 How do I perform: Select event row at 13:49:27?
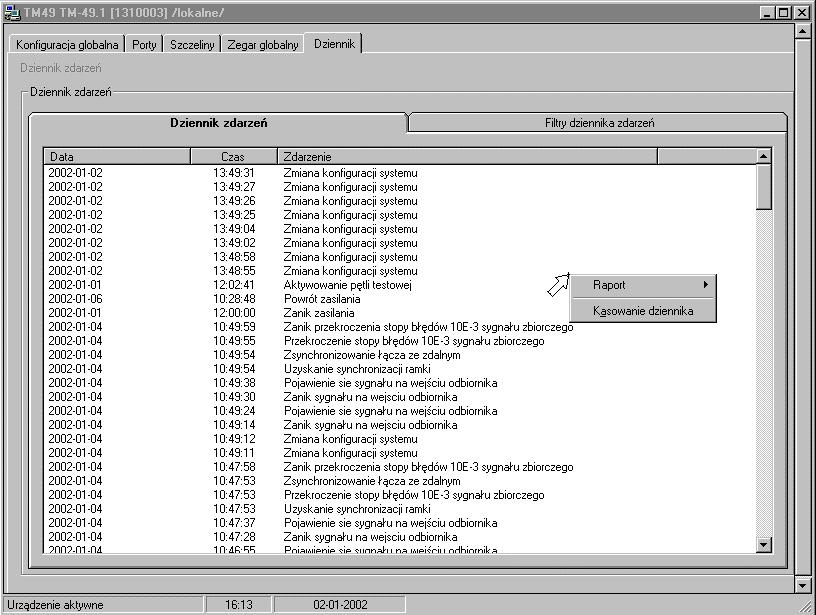pos(400,187)
